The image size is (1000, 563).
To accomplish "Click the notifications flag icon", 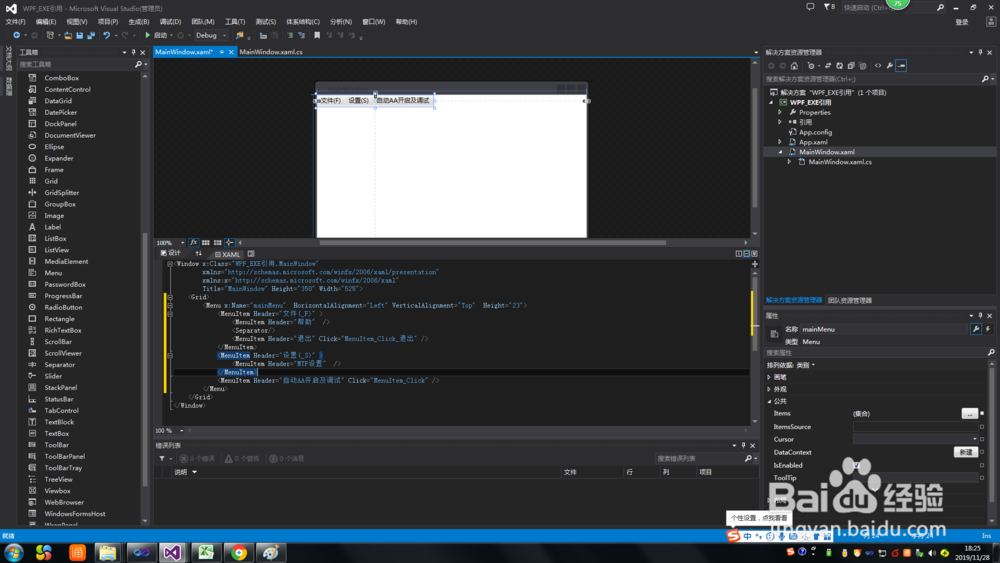I will click(829, 7).
